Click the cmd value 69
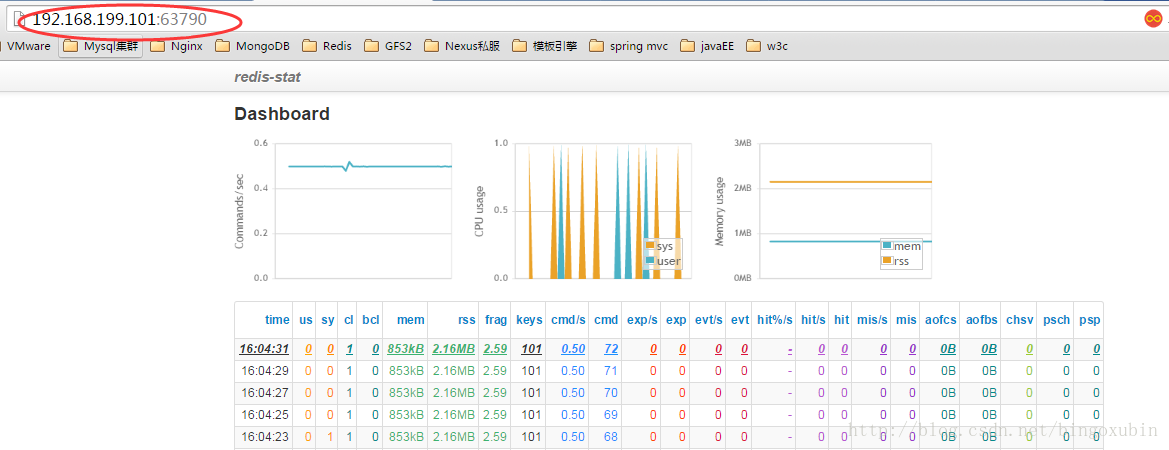 (611, 414)
